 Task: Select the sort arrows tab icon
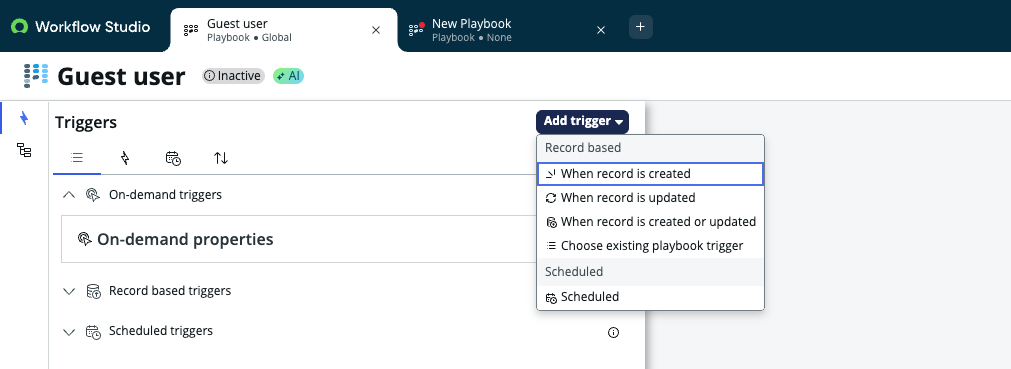(221, 158)
